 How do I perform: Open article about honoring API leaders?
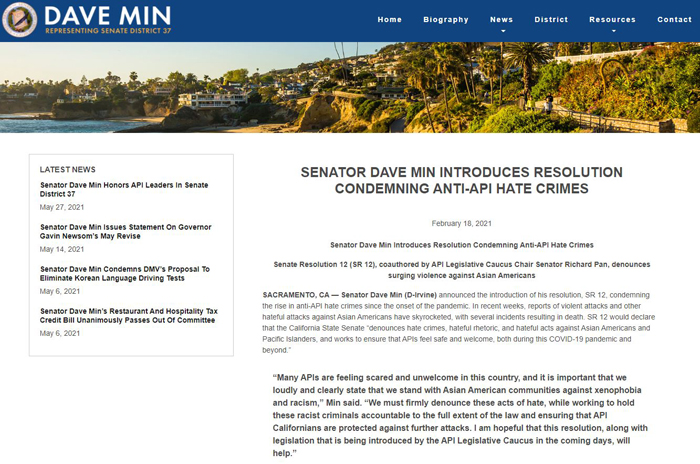[124, 189]
